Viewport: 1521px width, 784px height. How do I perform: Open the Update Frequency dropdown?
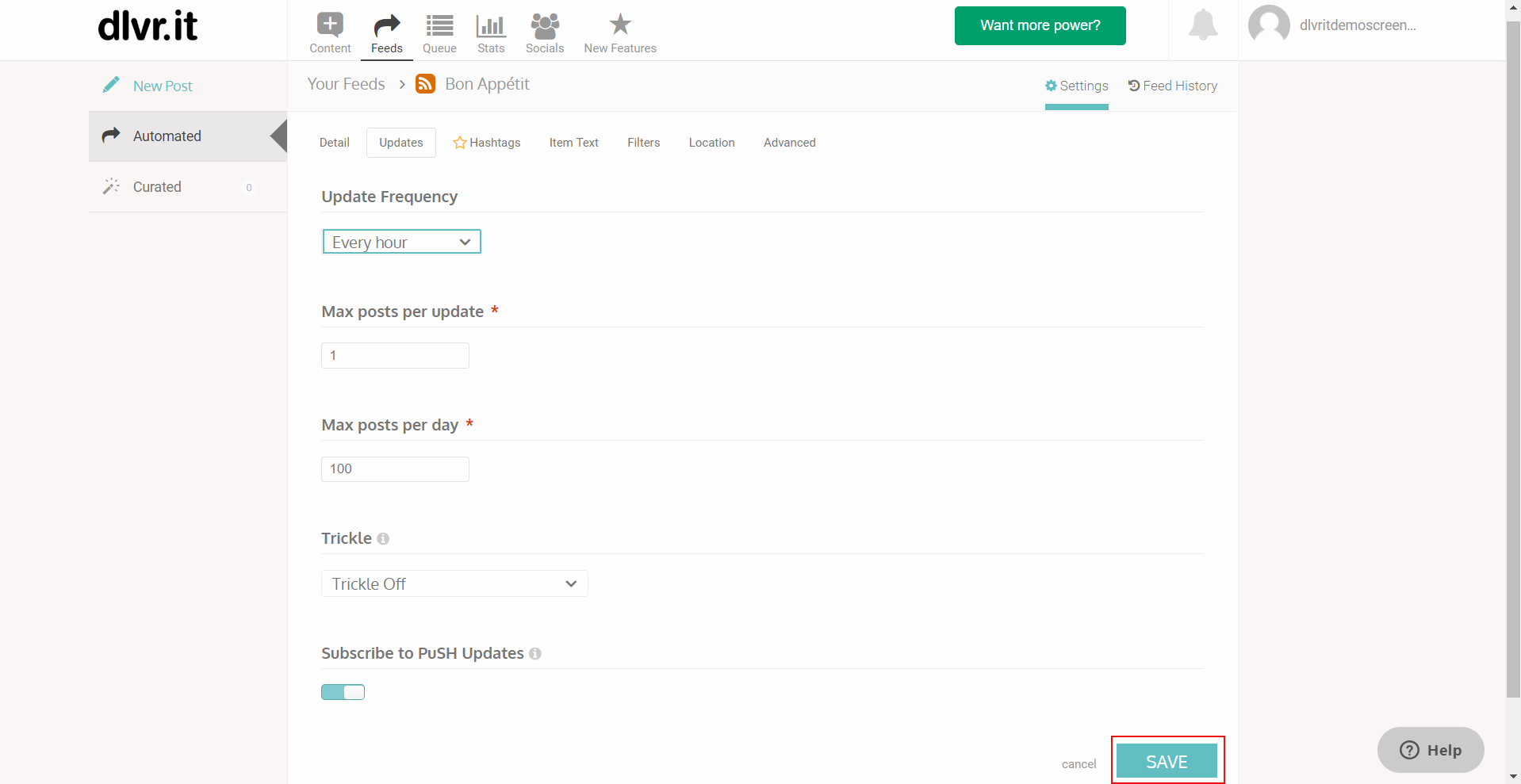[x=402, y=242]
